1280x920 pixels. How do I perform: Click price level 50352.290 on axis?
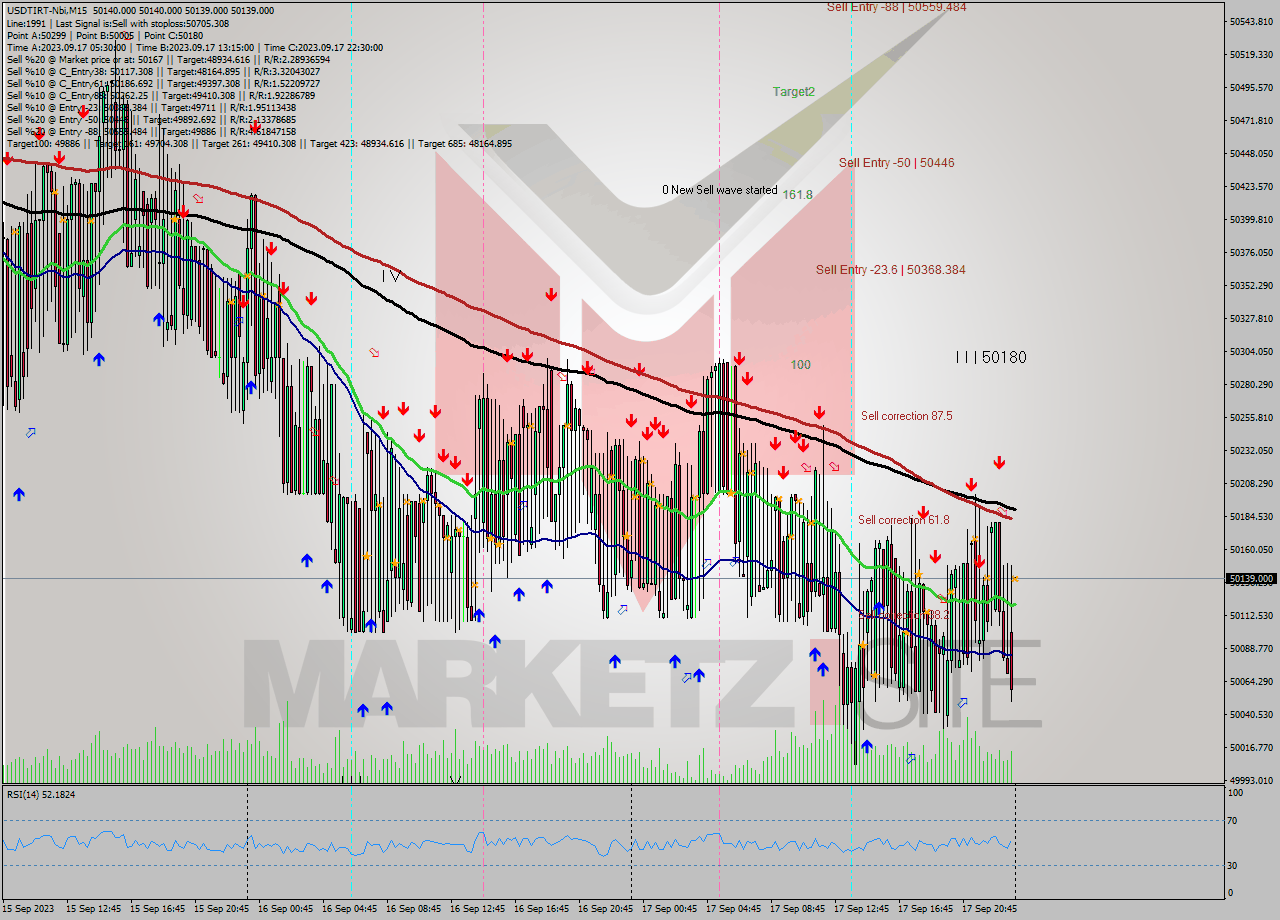click(1251, 285)
